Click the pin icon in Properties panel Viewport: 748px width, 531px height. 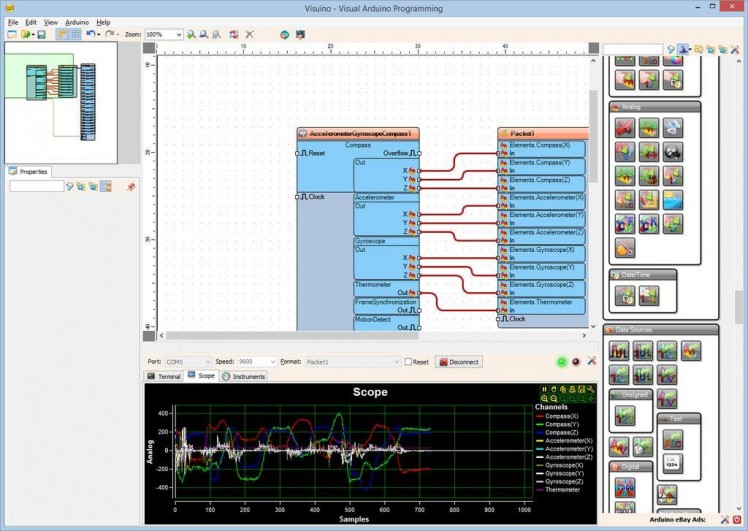pyautogui.click(x=130, y=186)
